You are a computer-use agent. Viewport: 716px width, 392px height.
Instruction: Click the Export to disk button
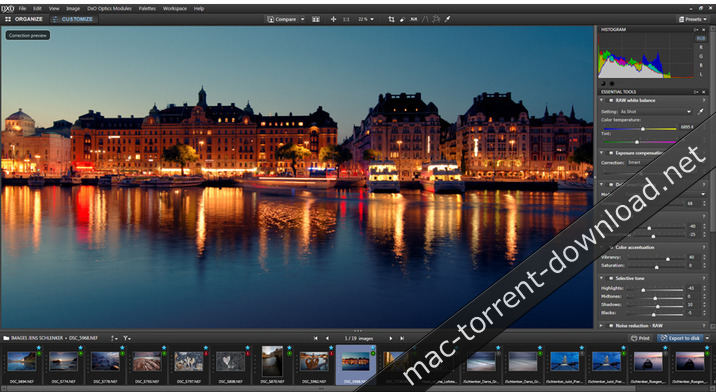pyautogui.click(x=680, y=339)
